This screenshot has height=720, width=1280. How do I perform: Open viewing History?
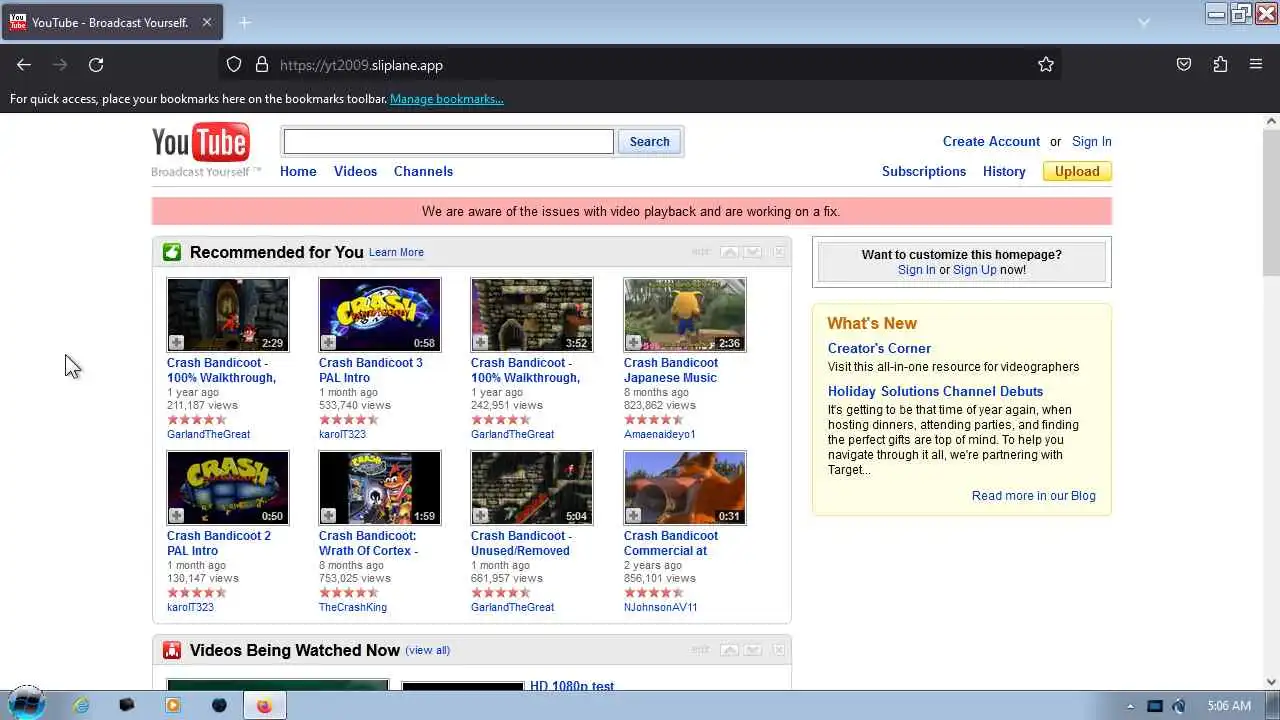[x=1004, y=171]
